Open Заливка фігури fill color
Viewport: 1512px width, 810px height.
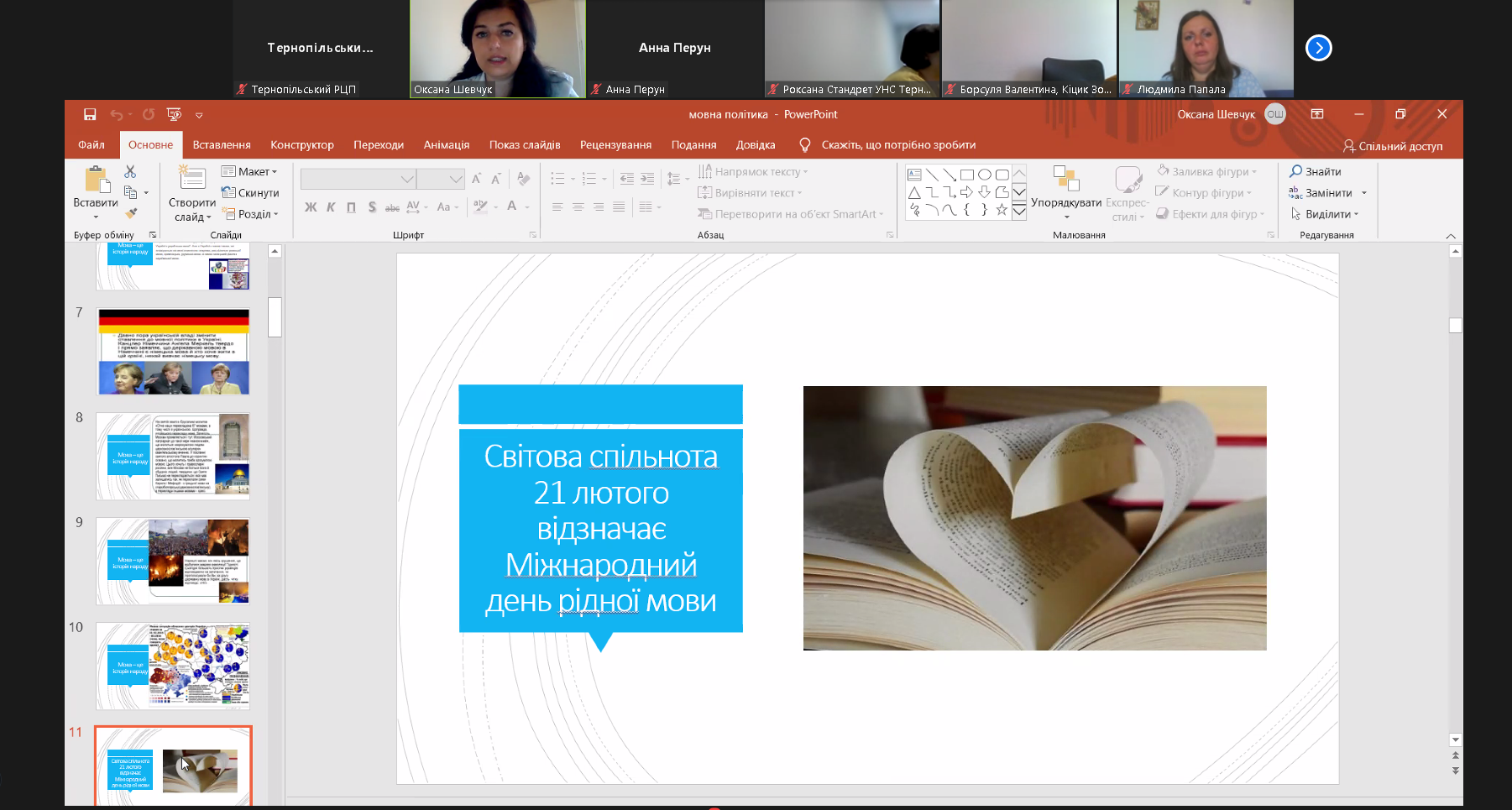[1207, 171]
